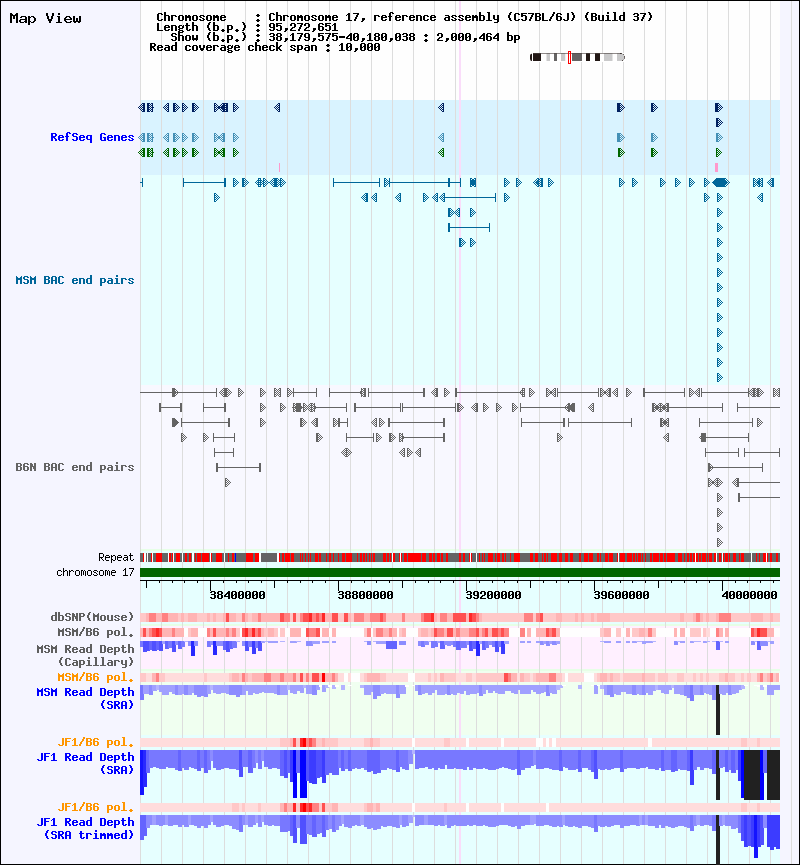Click the Map View title
The width and height of the screenshot is (800, 865).
tap(45, 18)
